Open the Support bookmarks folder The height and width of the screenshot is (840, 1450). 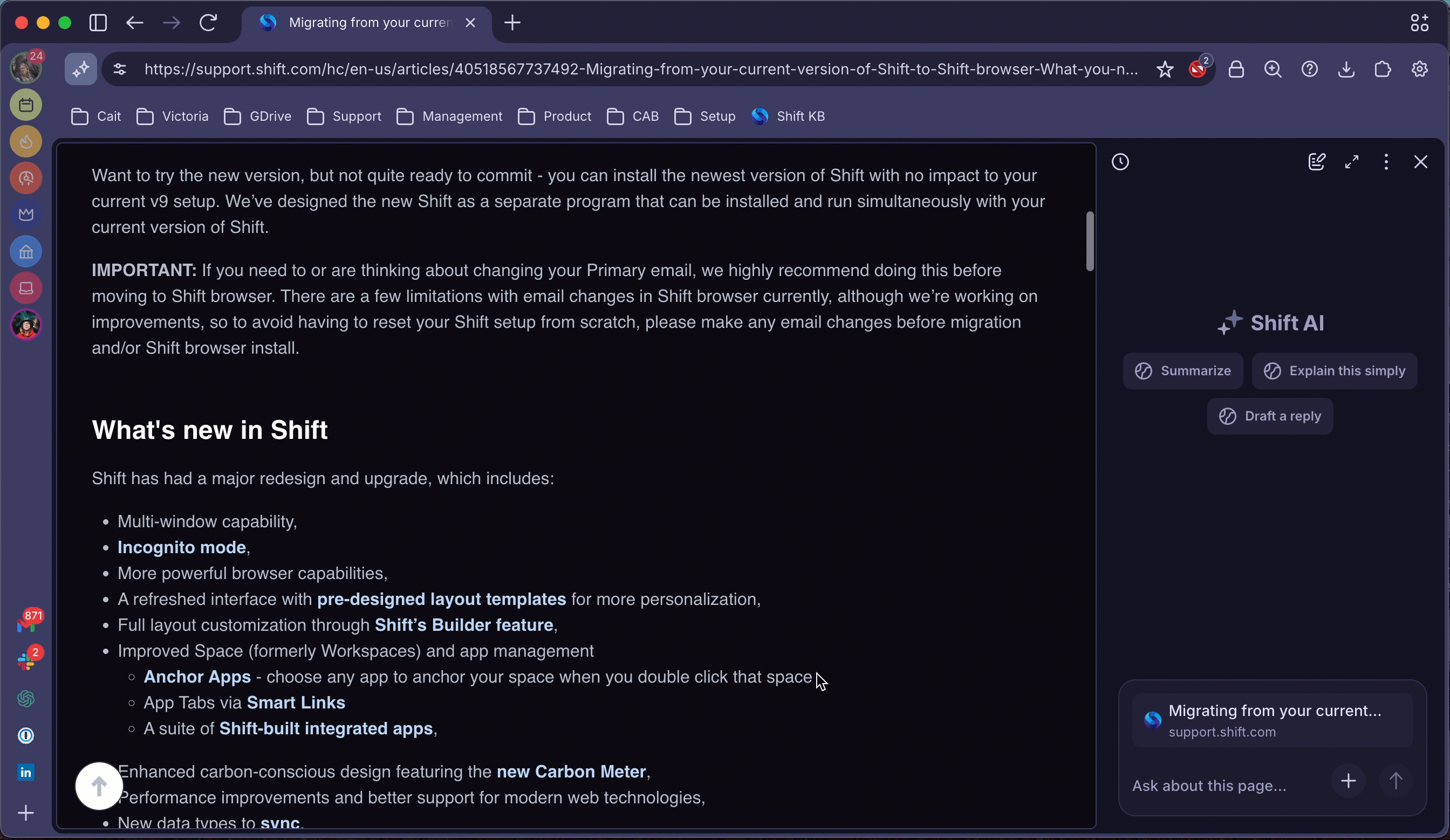(x=344, y=116)
